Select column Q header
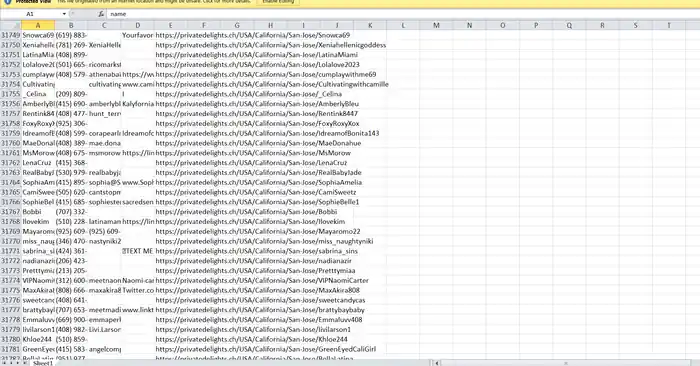 tap(569, 25)
